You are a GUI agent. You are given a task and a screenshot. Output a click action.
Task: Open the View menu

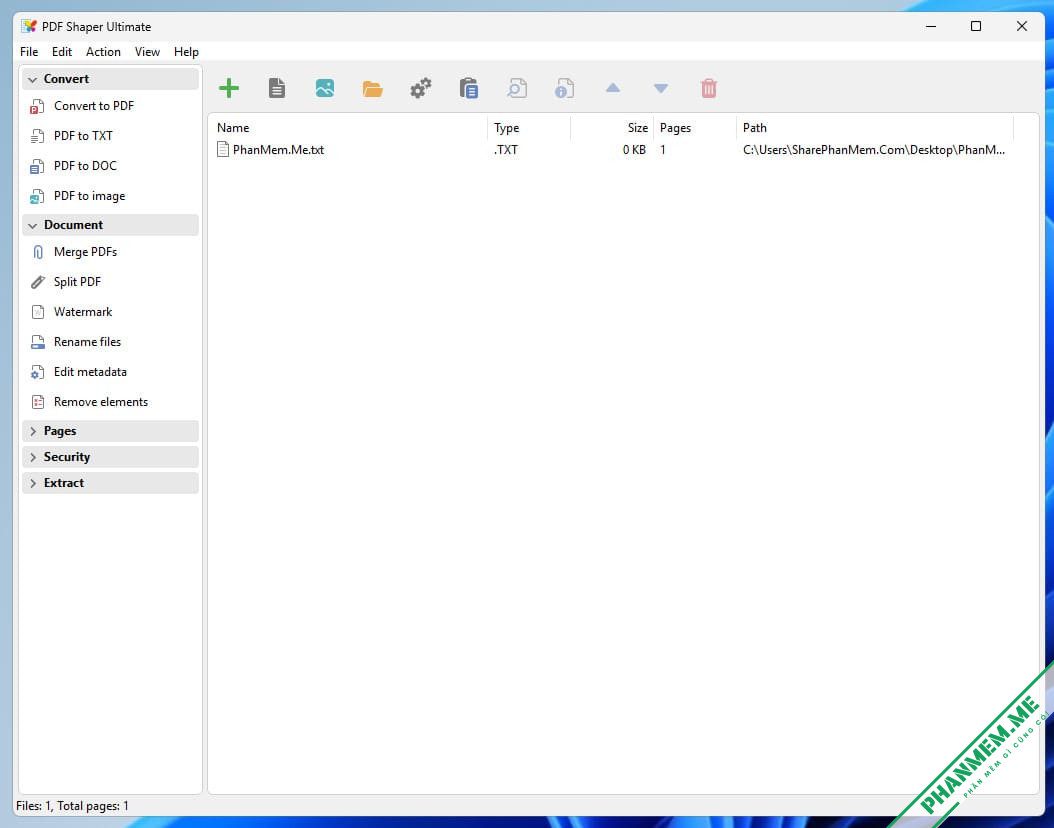(x=147, y=52)
